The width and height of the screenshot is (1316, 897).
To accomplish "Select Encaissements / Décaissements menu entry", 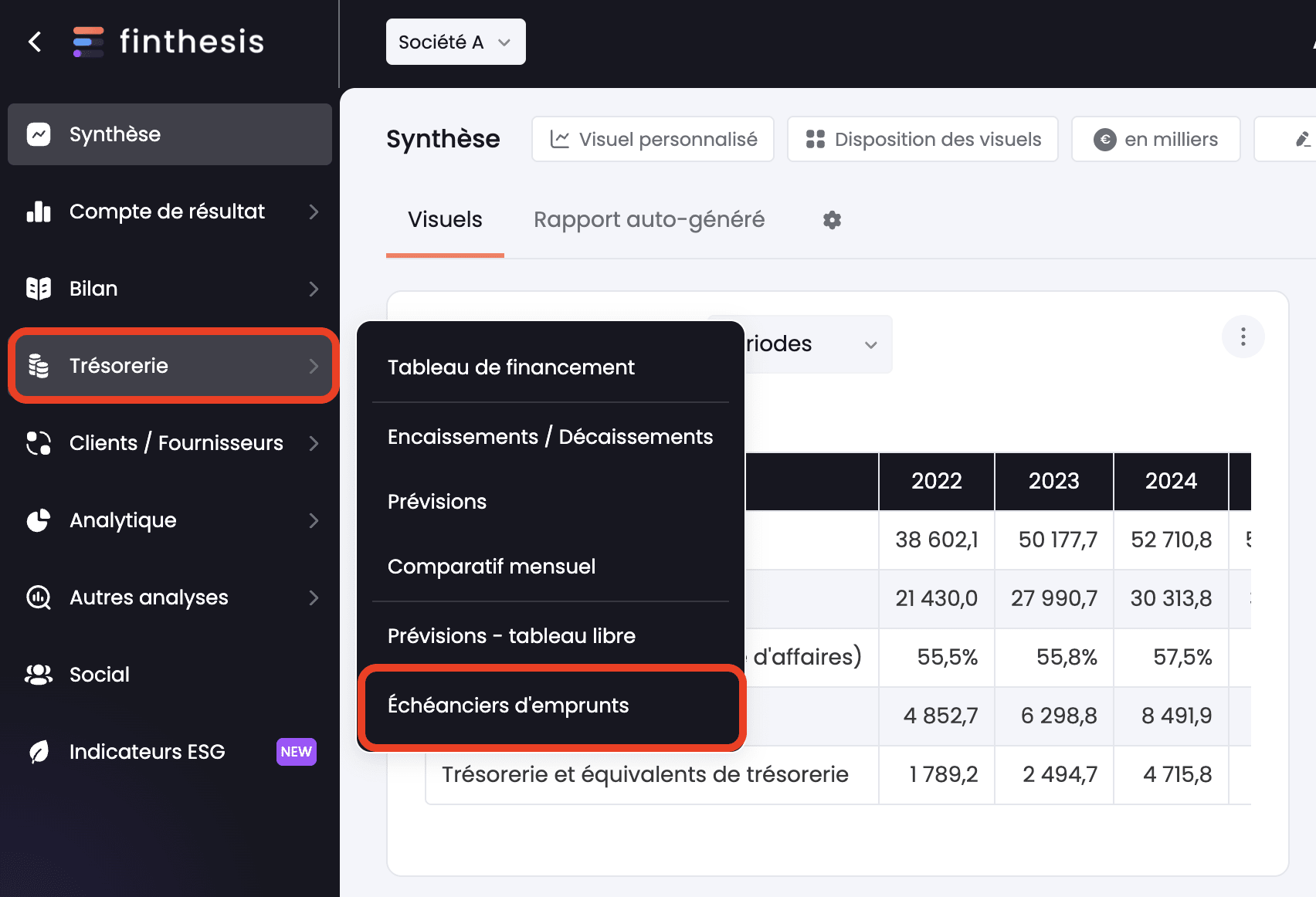I will click(550, 437).
